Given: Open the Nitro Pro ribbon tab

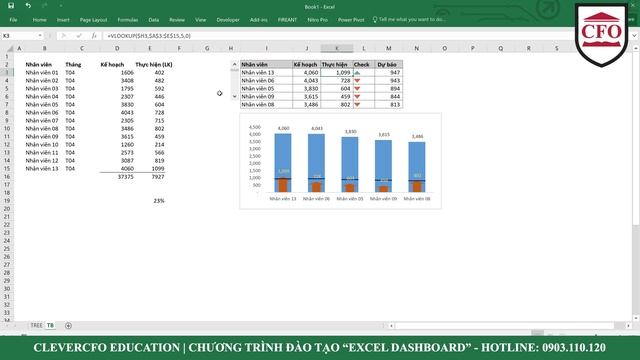Looking at the screenshot, I should pyautogui.click(x=318, y=20).
